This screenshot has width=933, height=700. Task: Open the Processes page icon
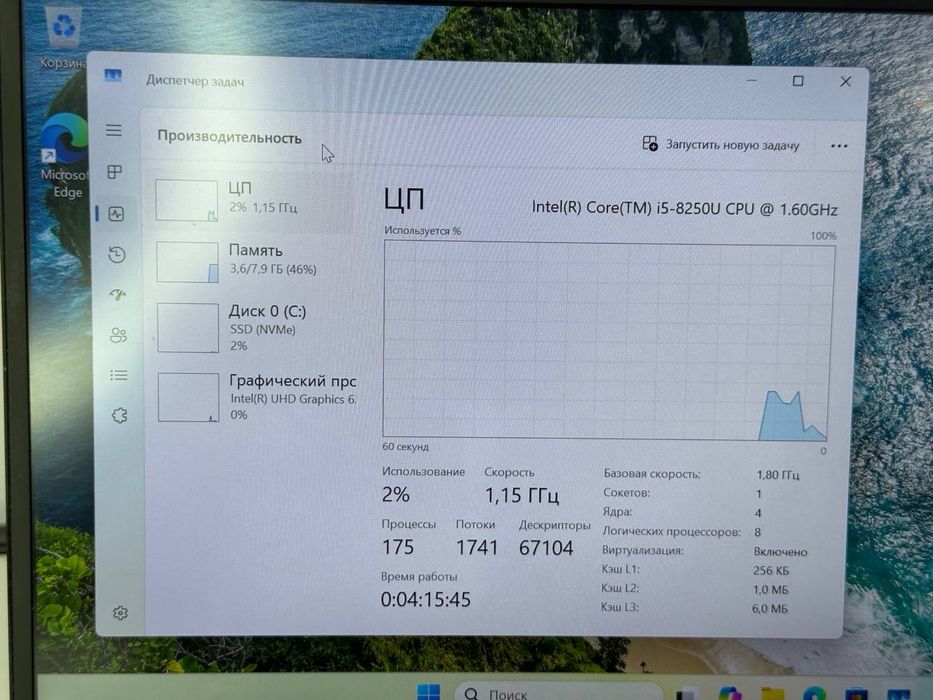tap(114, 172)
